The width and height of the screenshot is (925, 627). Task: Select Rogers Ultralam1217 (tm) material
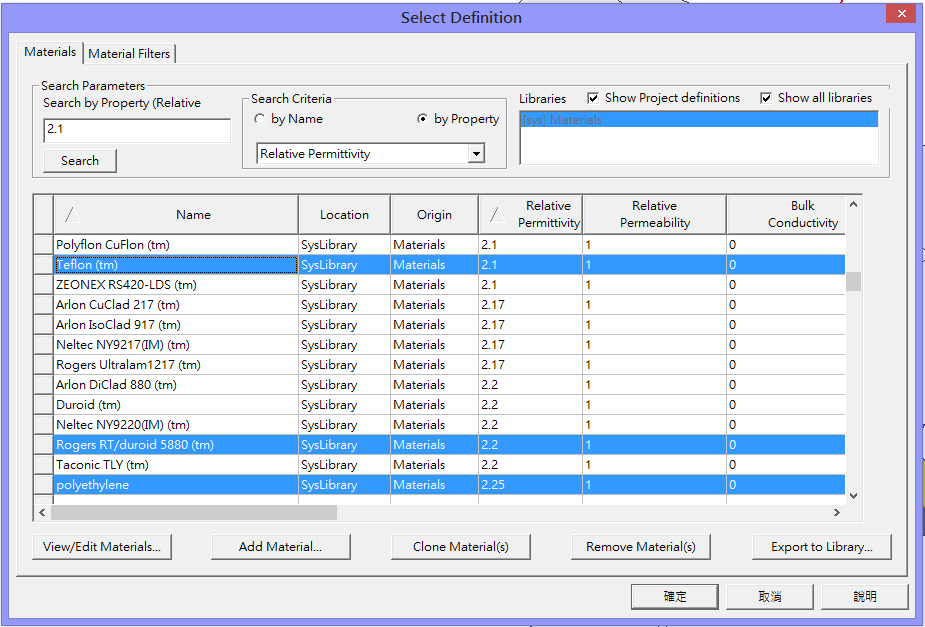[176, 365]
